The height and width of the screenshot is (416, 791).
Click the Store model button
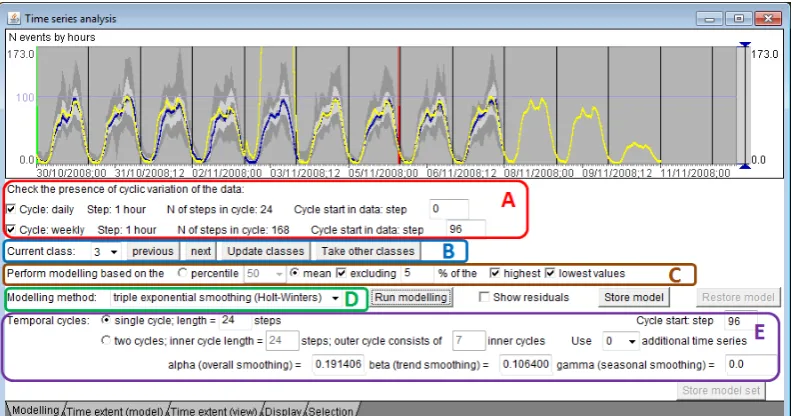[634, 297]
